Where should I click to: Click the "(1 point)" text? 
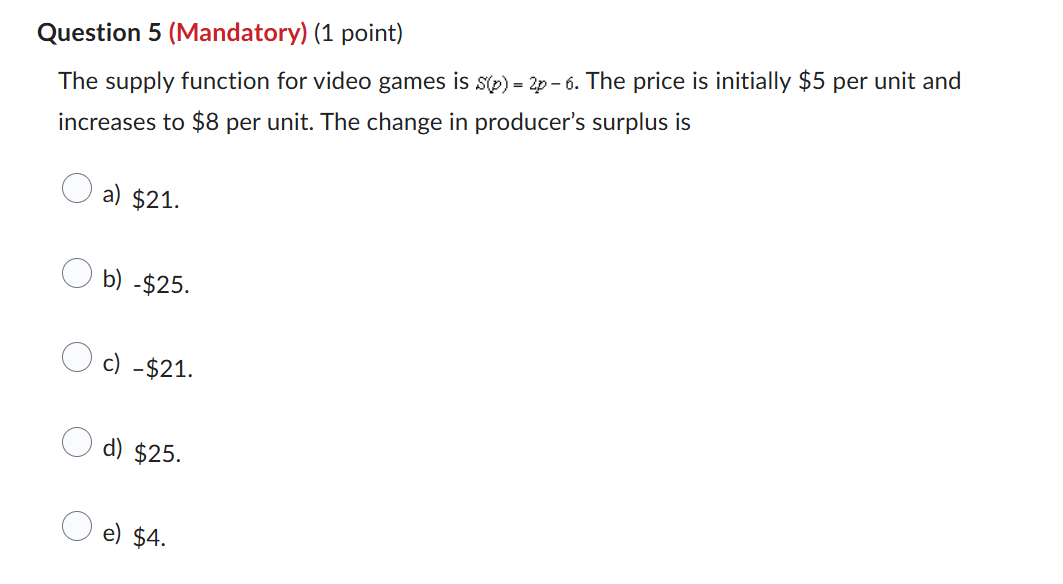click(359, 32)
